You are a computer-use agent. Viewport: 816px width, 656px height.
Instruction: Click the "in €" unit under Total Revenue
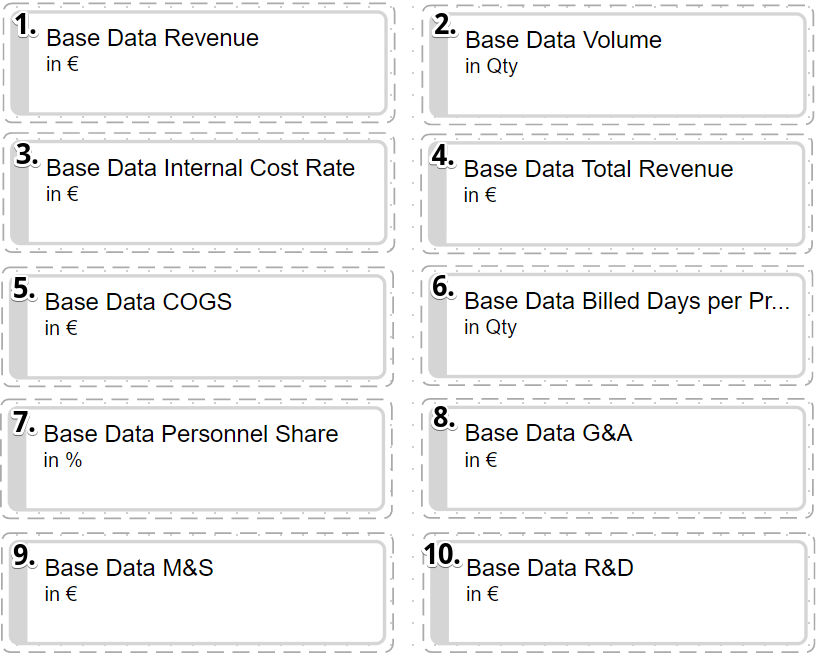tap(480, 196)
